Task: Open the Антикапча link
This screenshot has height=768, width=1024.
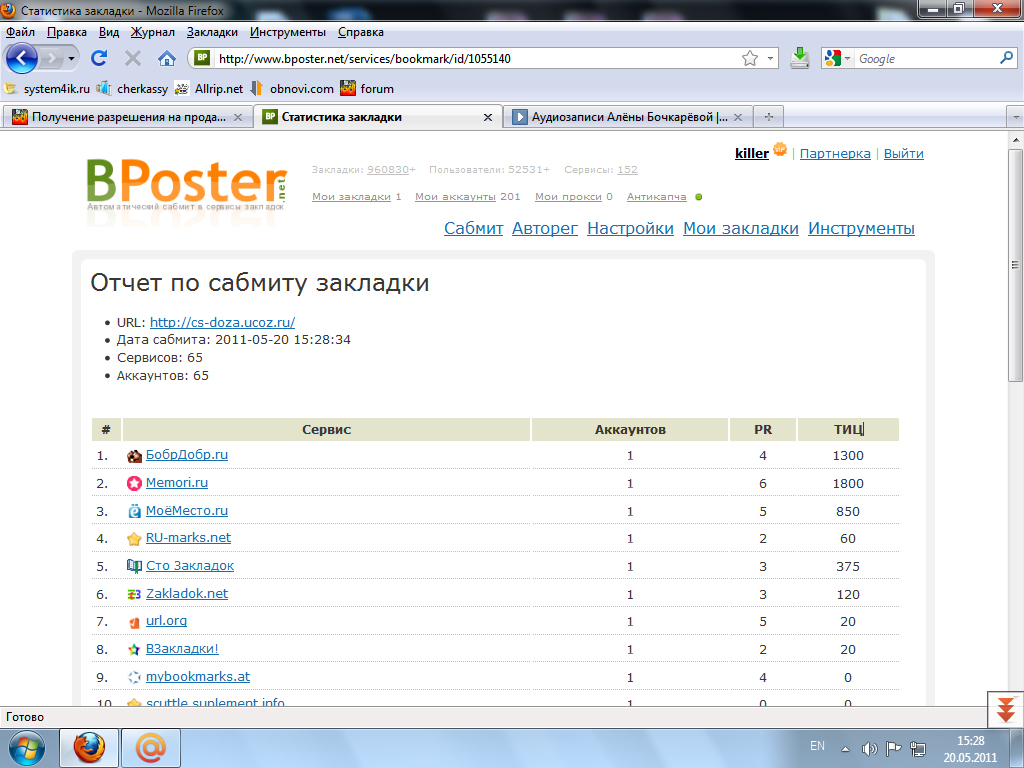Action: (x=656, y=197)
